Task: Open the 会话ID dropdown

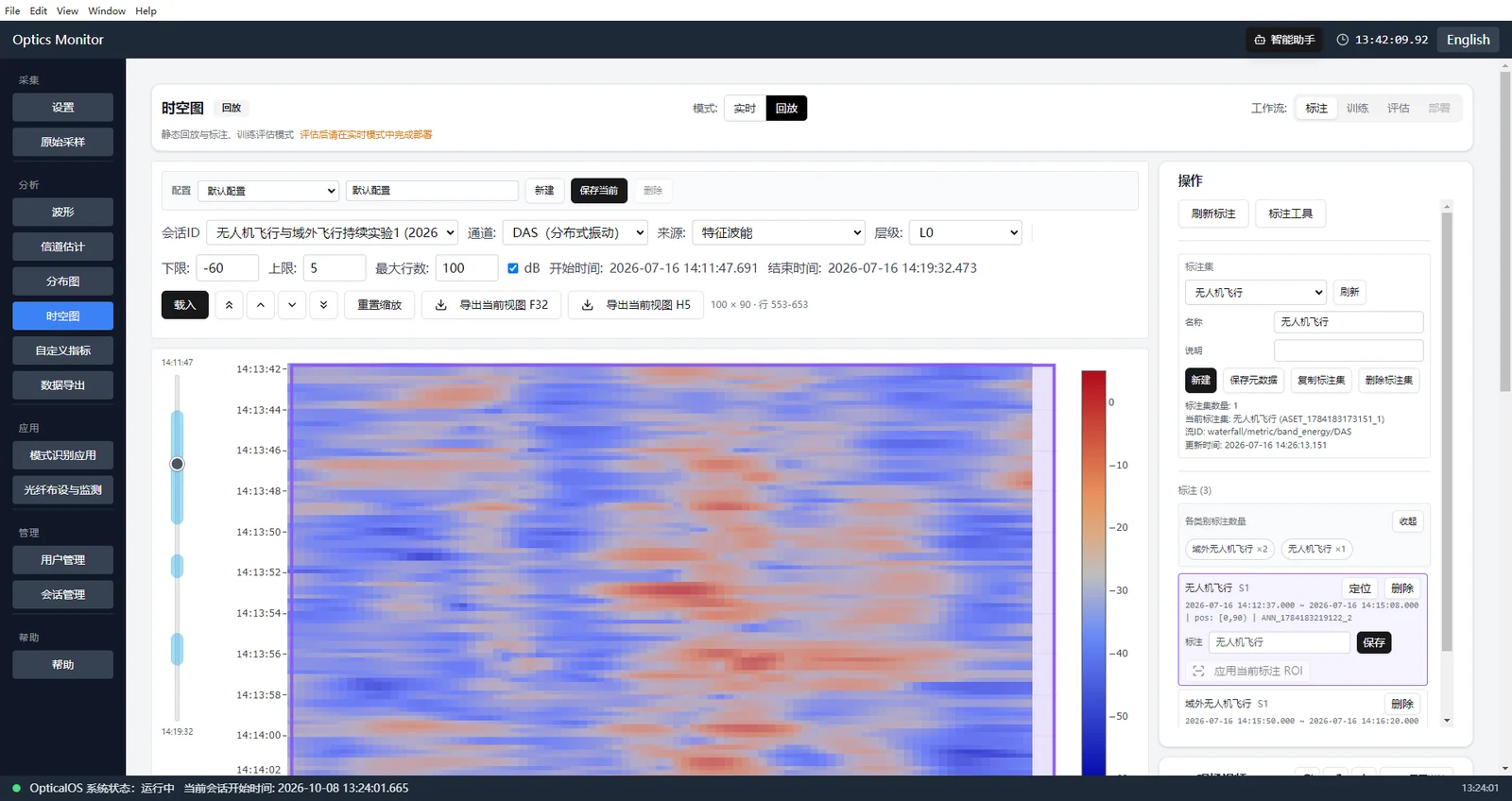Action: pyautogui.click(x=332, y=232)
